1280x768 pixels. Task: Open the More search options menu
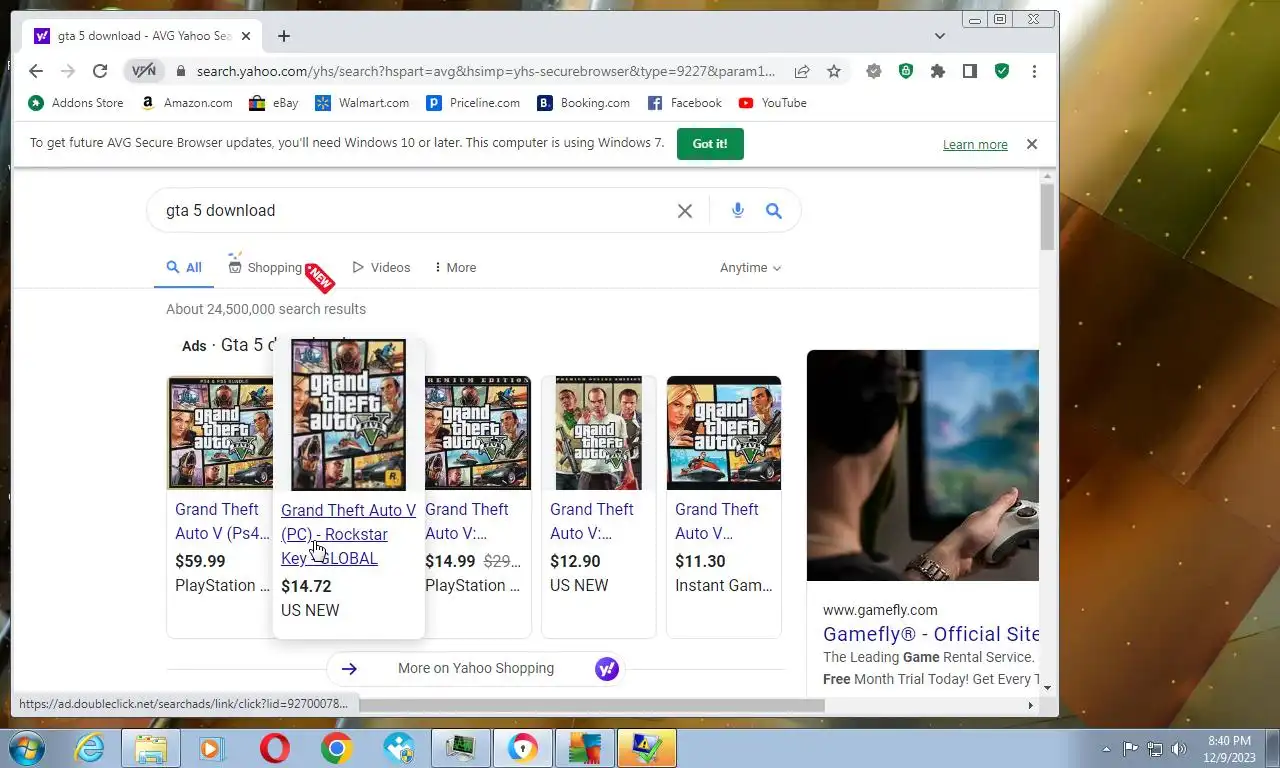point(455,268)
